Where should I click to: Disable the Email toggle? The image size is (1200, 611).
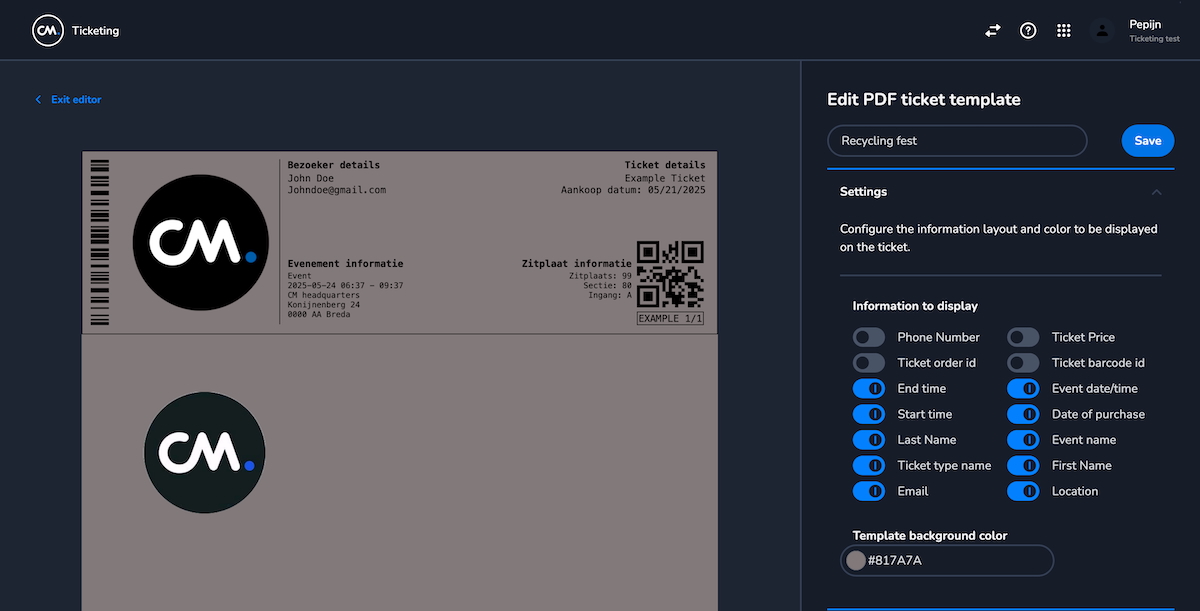[869, 491]
